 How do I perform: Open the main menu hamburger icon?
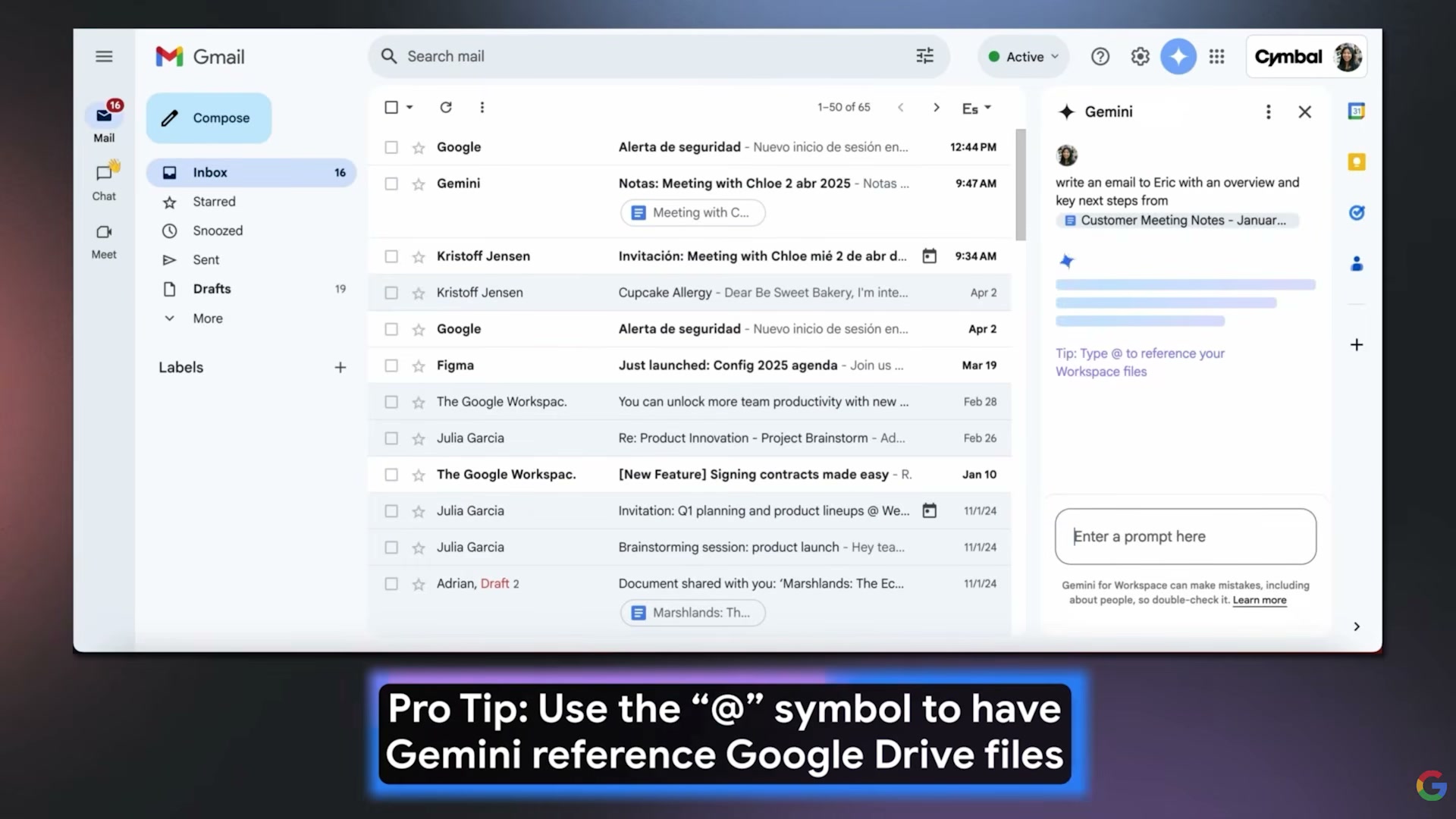pyautogui.click(x=104, y=56)
